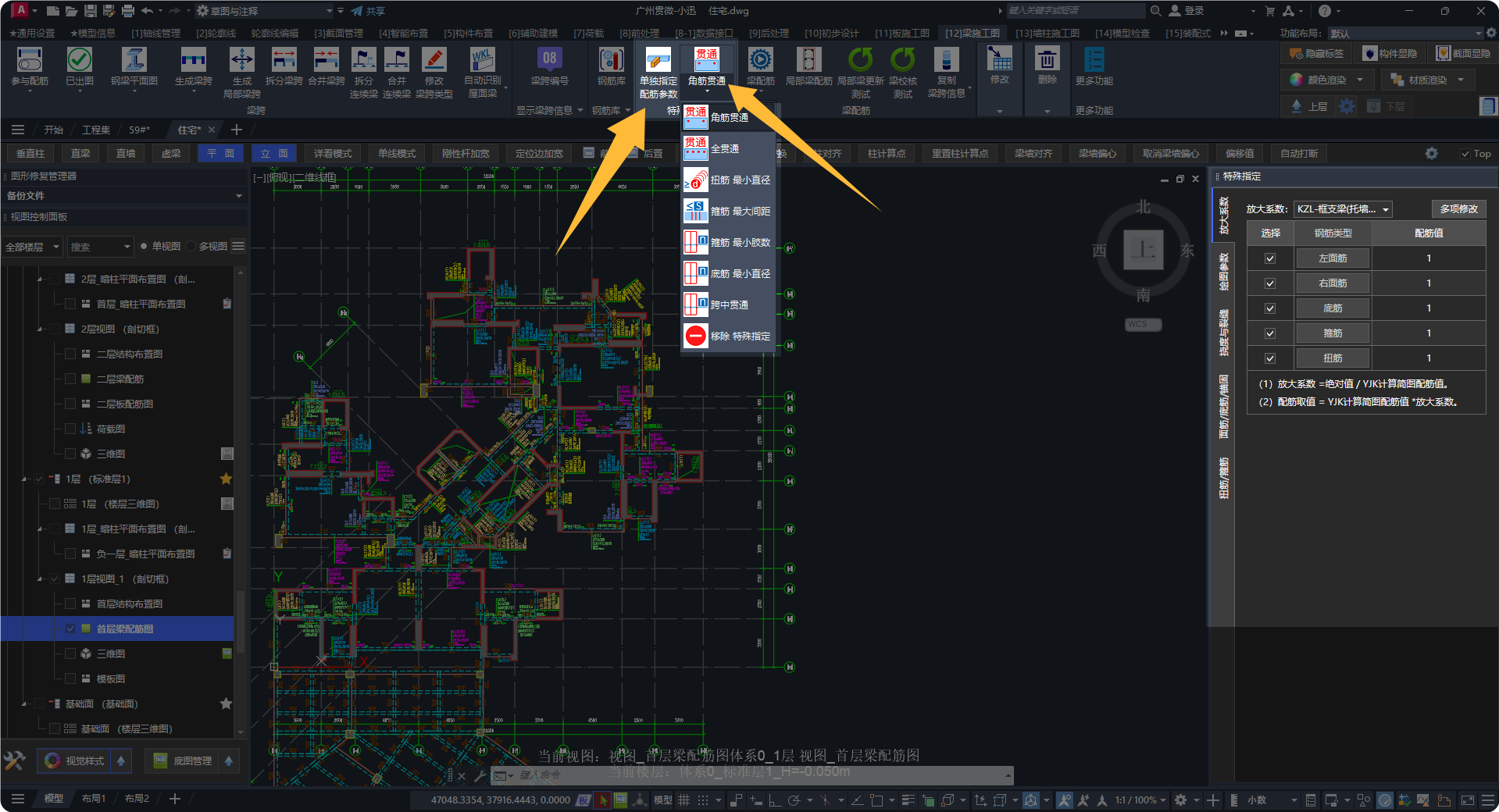The height and width of the screenshot is (812, 1499).
Task: Click the 生成梁跨 ribbon icon
Action: pyautogui.click(x=193, y=61)
